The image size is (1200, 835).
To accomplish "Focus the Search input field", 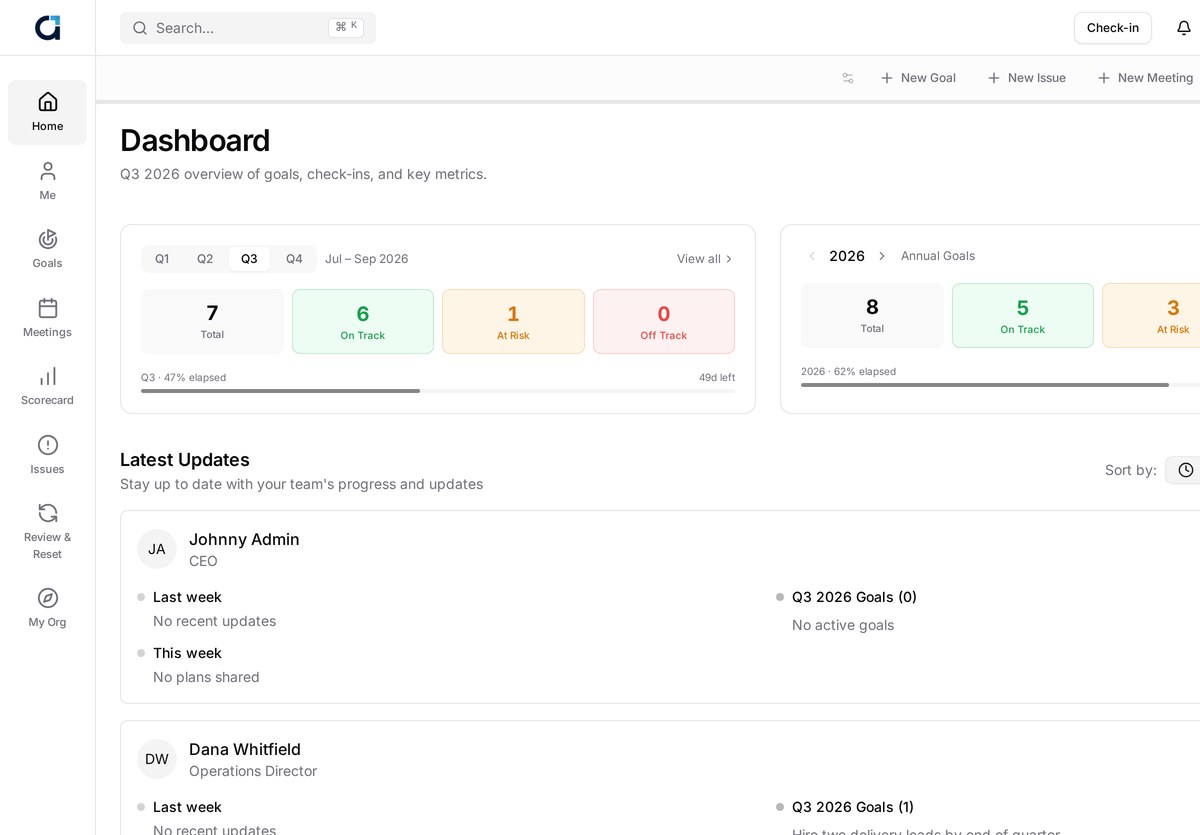I will point(248,28).
